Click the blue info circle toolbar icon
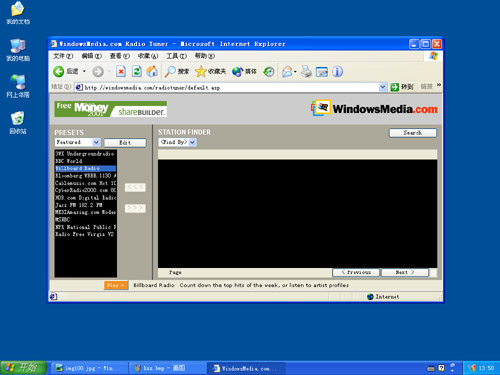This screenshot has height=375, width=500. point(337,71)
